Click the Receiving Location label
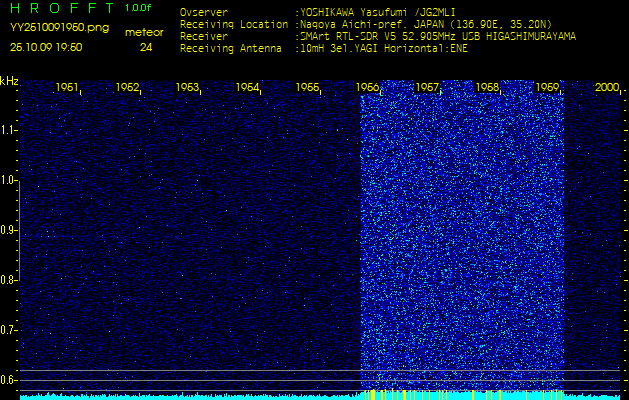This screenshot has width=629, height=400. tap(234, 24)
